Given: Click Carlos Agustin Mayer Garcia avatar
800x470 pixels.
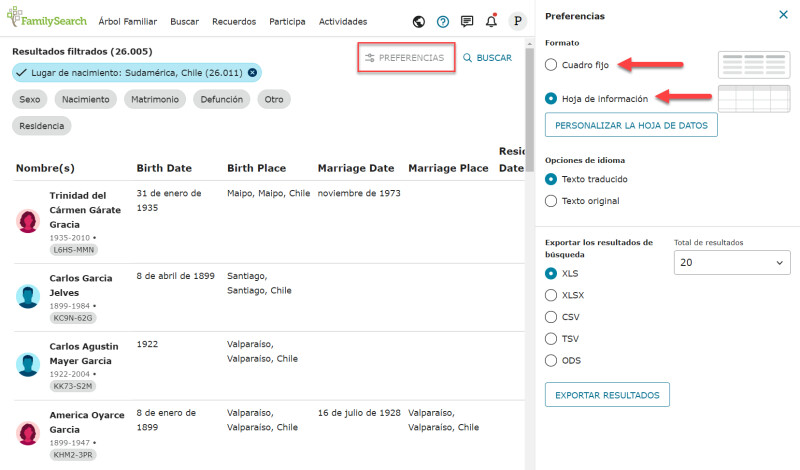Looking at the screenshot, I should 28,365.
